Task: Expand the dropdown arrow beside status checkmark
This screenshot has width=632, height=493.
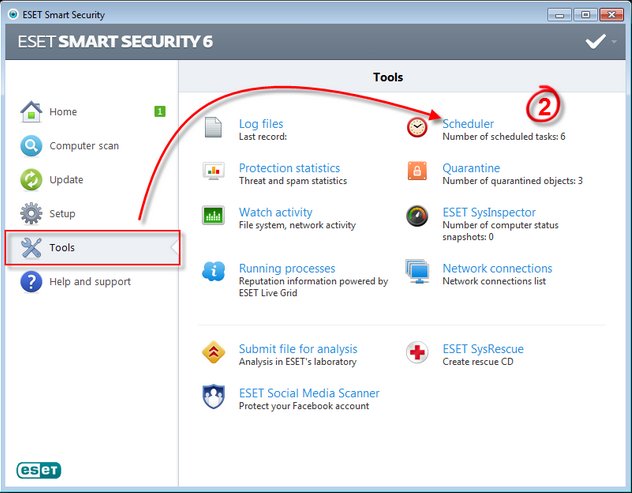Action: (x=614, y=42)
